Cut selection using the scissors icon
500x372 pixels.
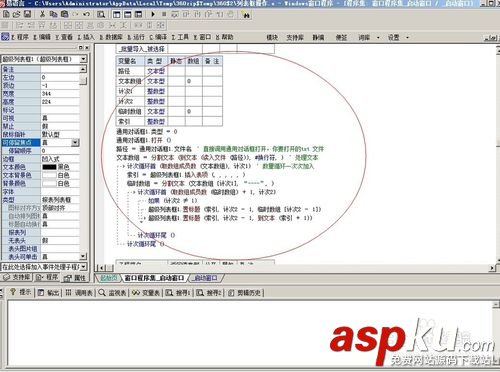coord(42,14)
